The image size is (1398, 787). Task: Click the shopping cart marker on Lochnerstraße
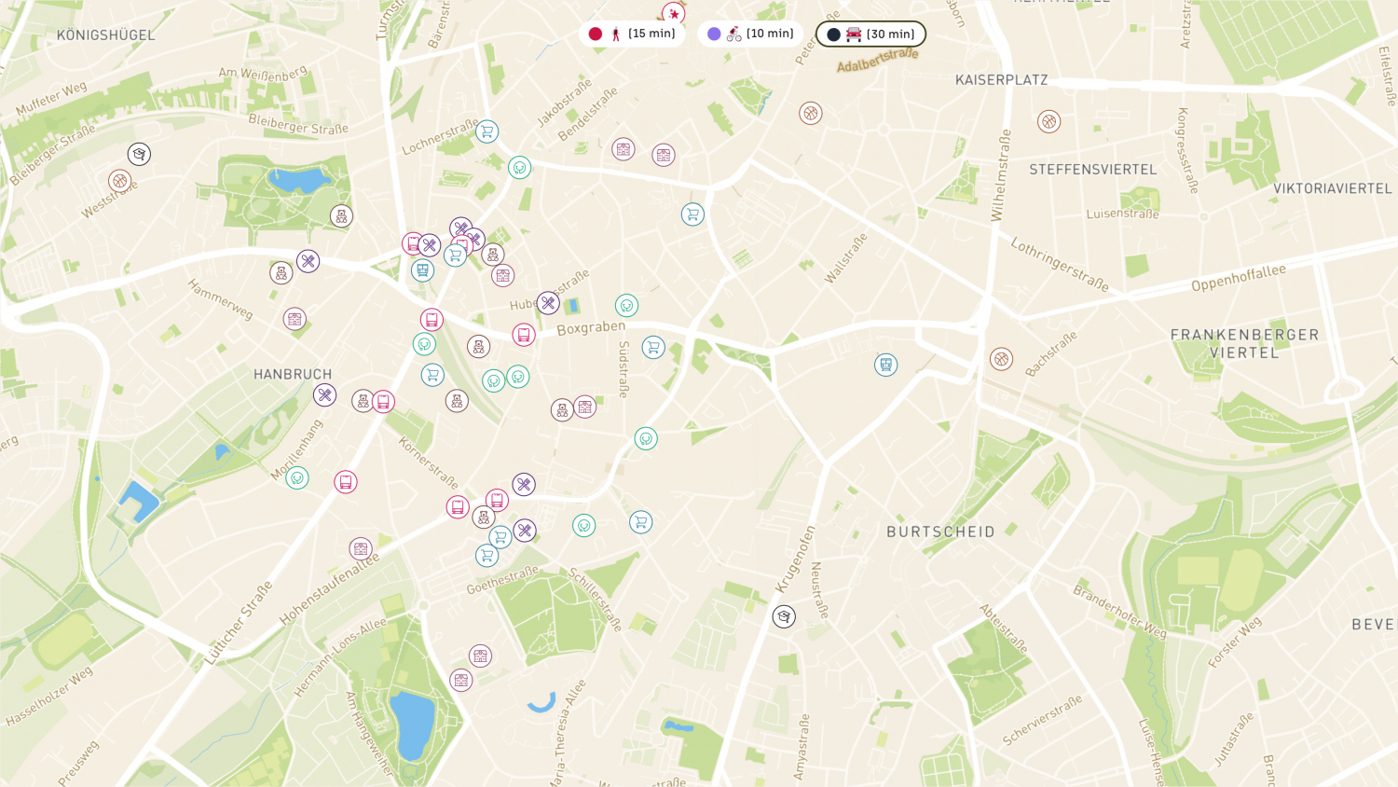487,131
